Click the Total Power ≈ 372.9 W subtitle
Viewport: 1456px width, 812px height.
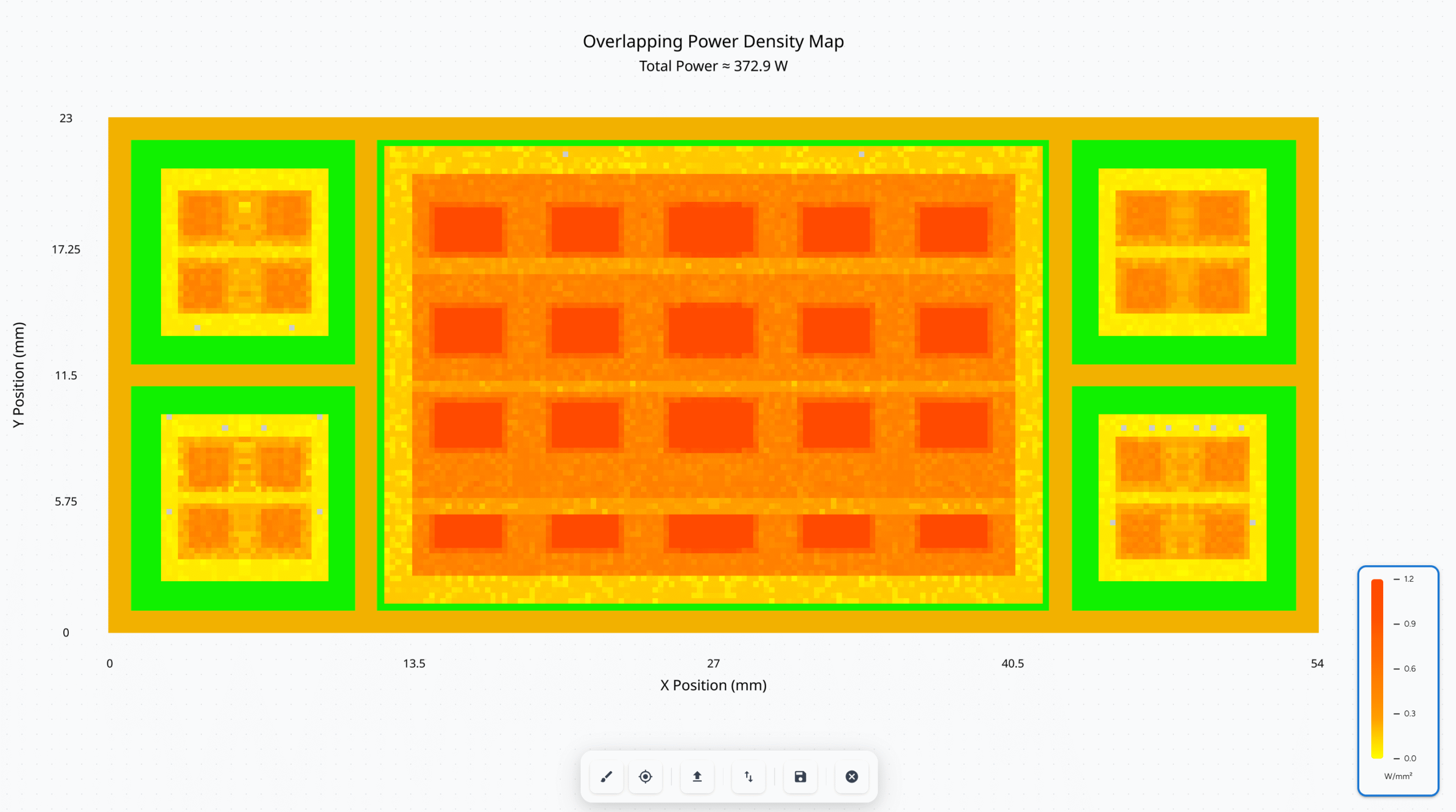click(713, 66)
